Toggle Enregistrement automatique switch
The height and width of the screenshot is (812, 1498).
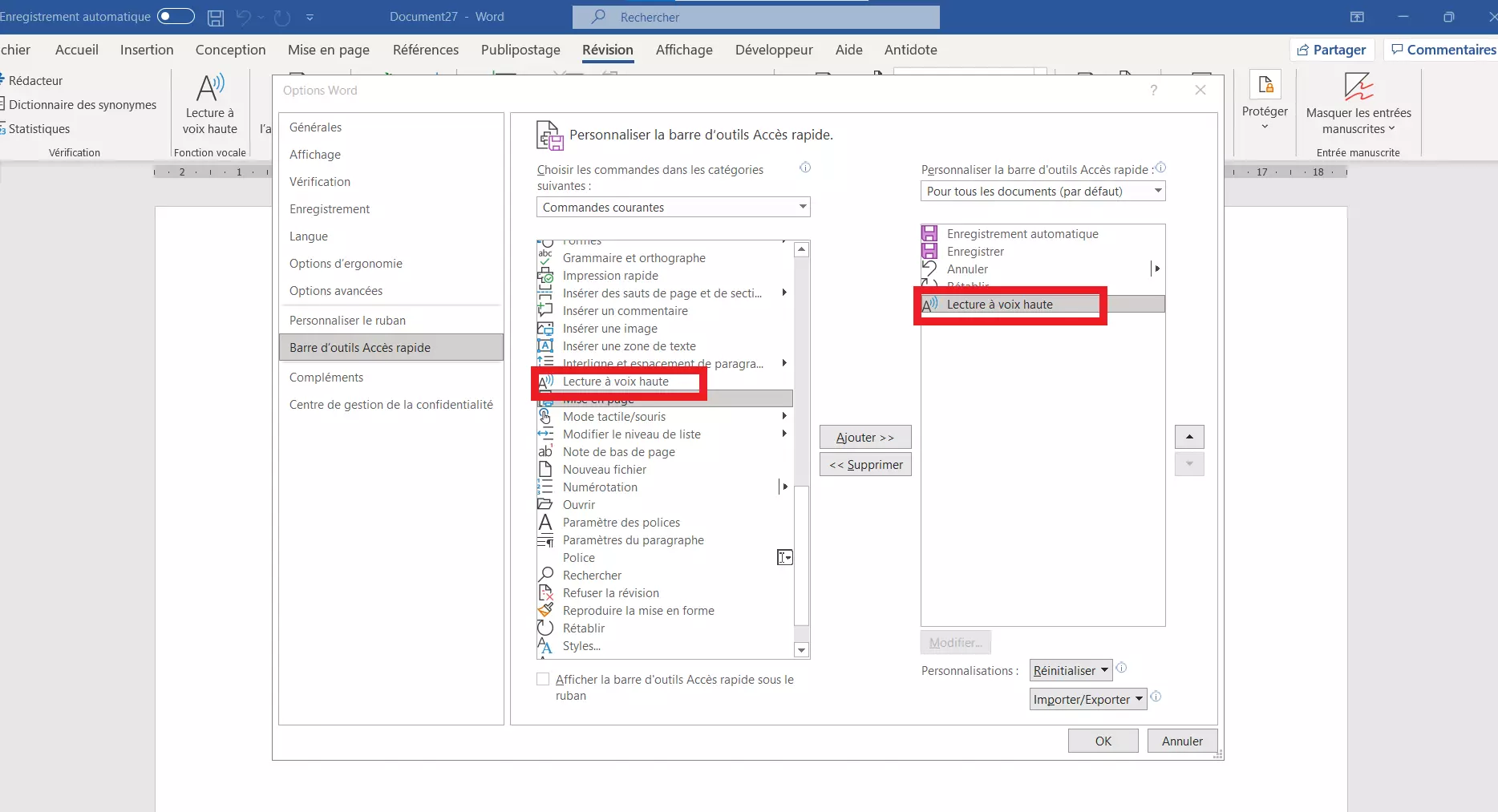[x=176, y=16]
